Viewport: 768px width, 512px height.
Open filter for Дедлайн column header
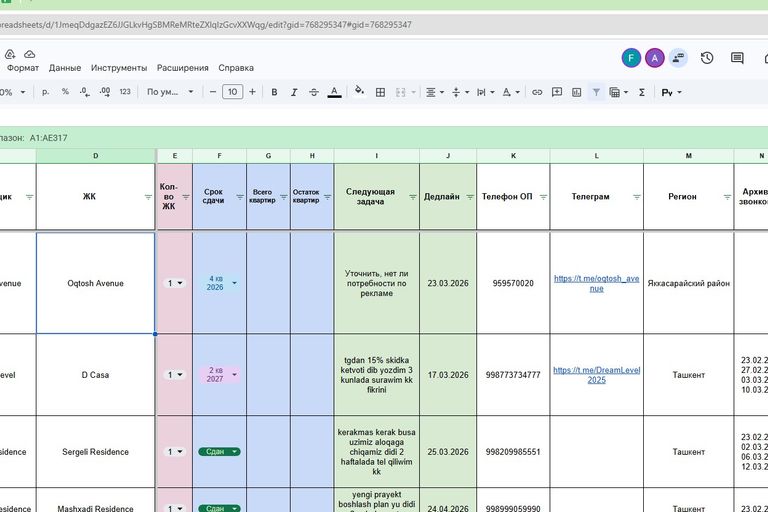point(469,197)
